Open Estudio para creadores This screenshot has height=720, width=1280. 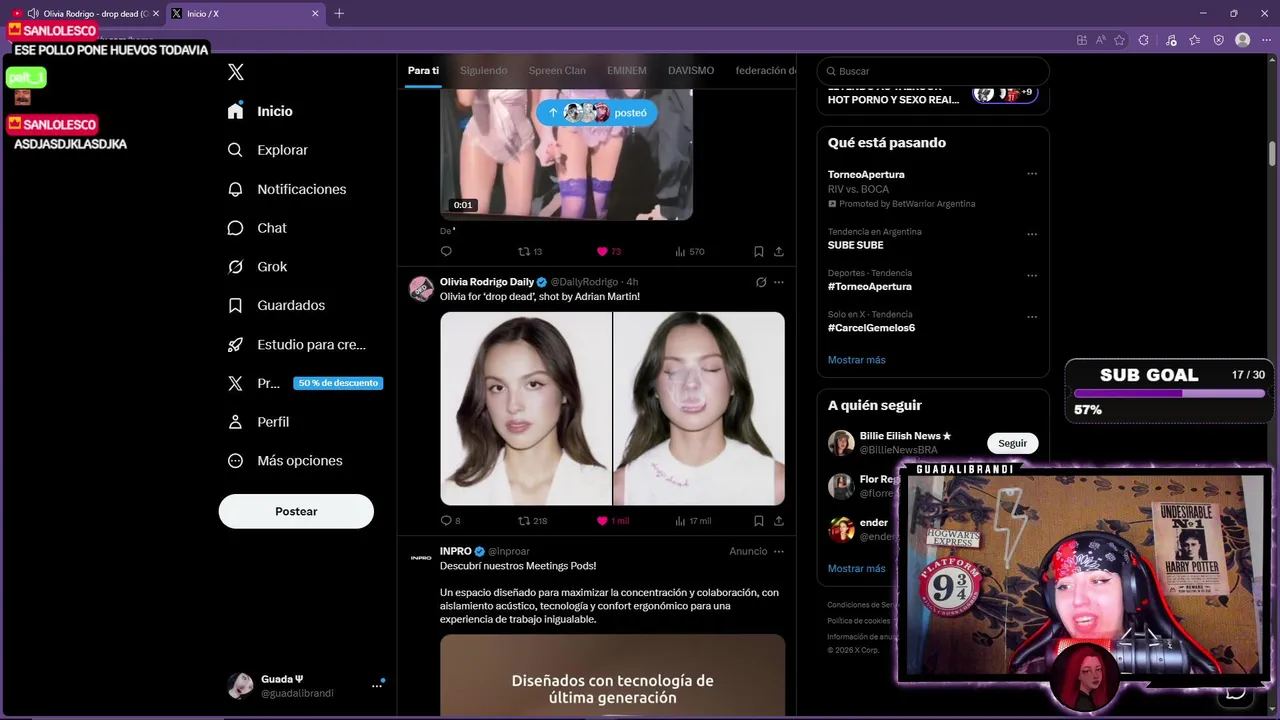click(296, 344)
